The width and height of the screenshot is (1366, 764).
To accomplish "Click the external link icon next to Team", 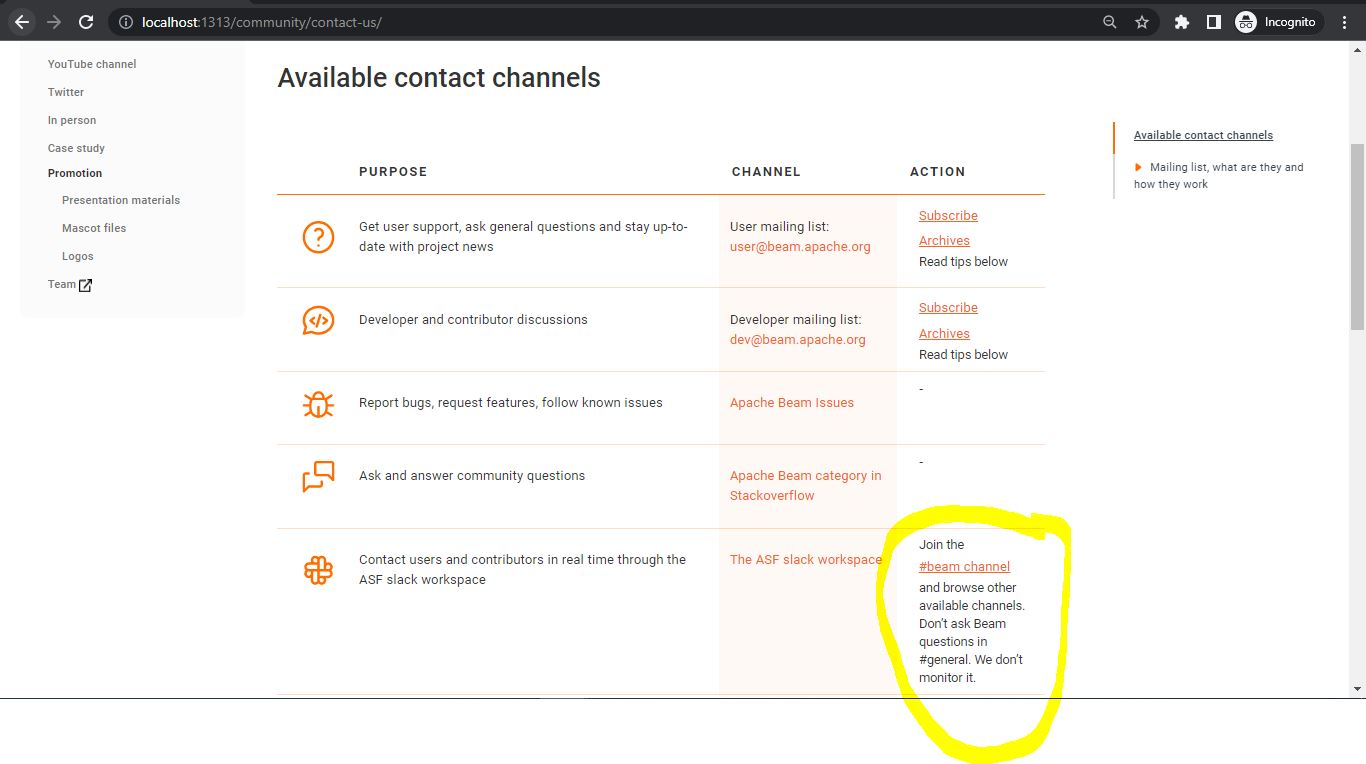I will (85, 285).
